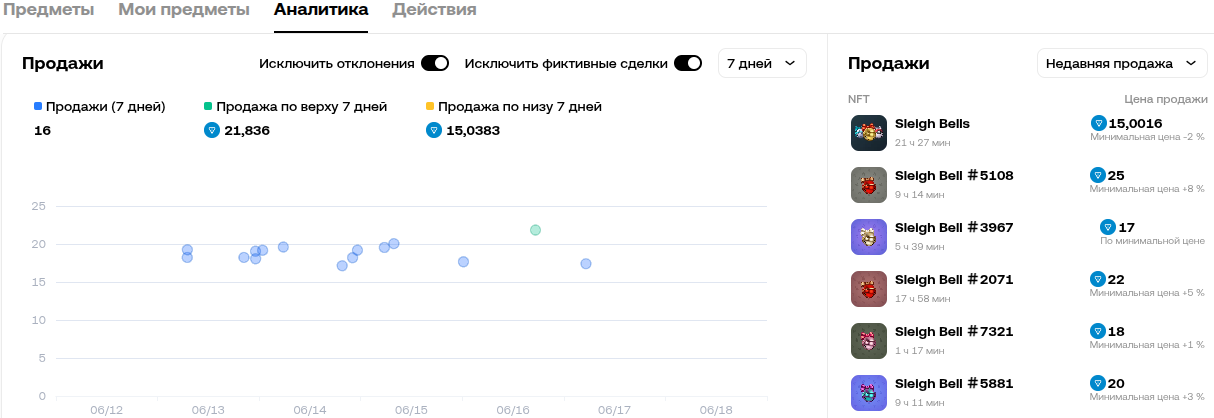Open the Sleigh Bell #7321 sale link
Screen dimensions: 1214x418
[954, 332]
